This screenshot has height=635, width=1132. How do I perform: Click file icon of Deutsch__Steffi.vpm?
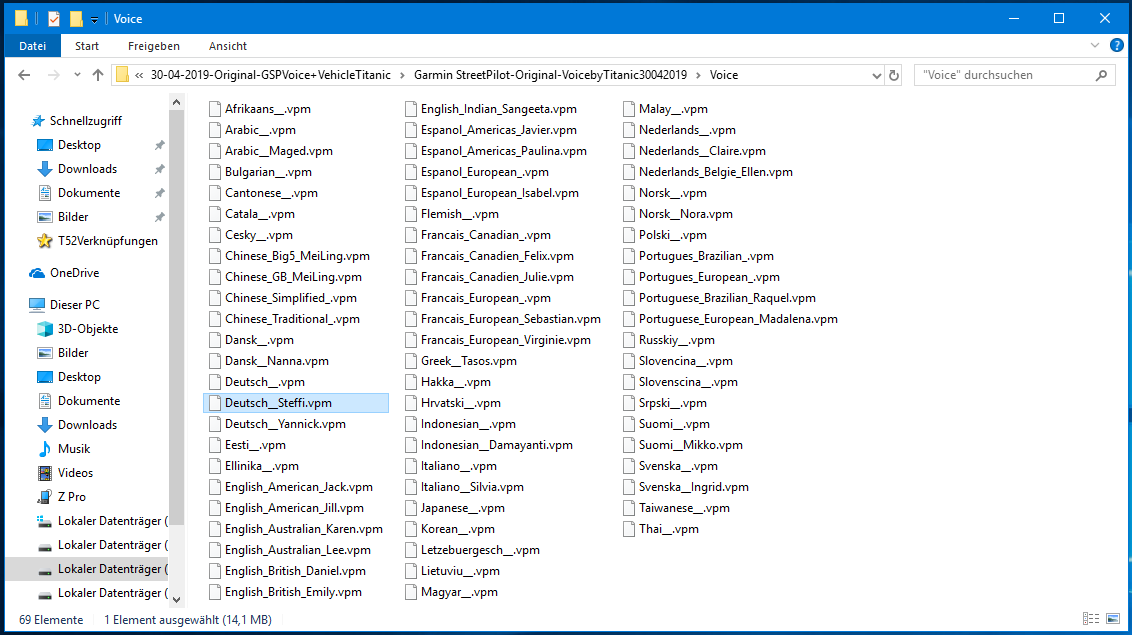click(x=214, y=403)
